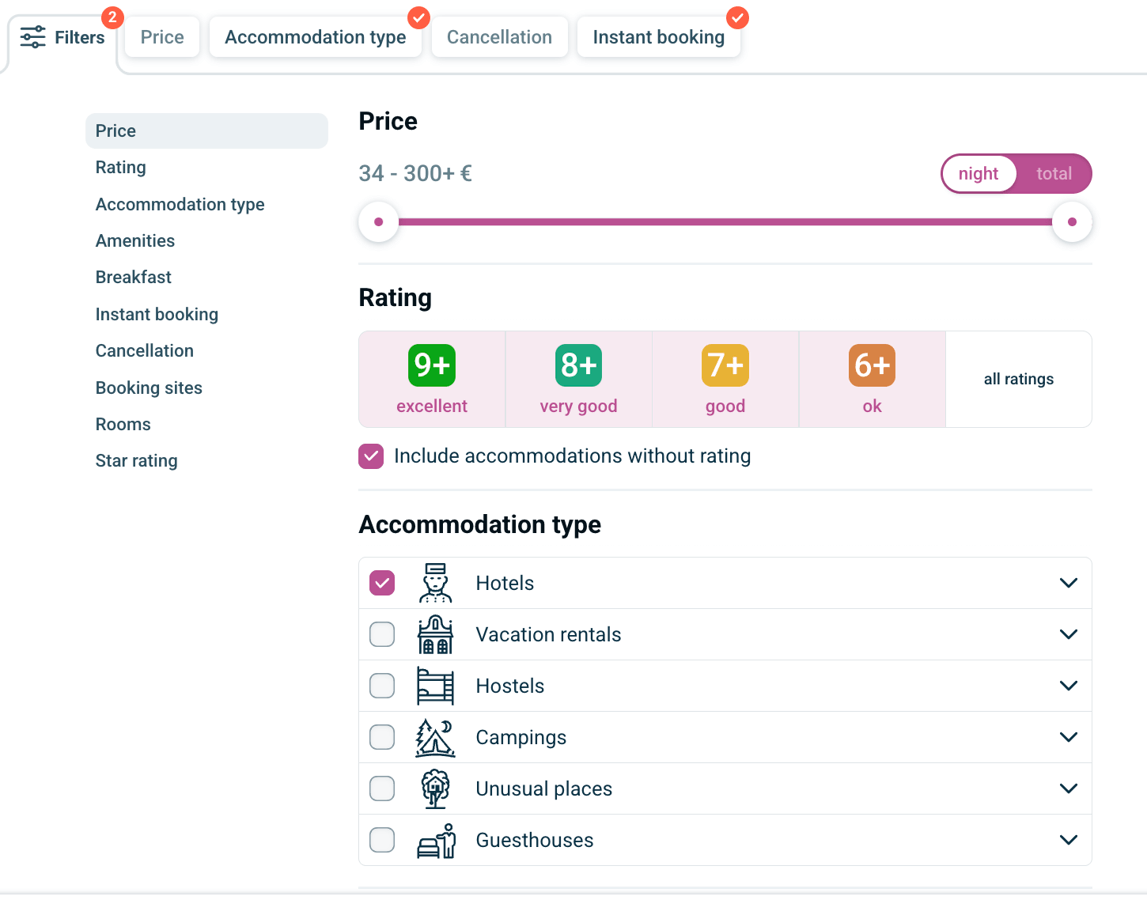The width and height of the screenshot is (1147, 900).
Task: Open the Instant booking filter button
Action: click(x=658, y=37)
